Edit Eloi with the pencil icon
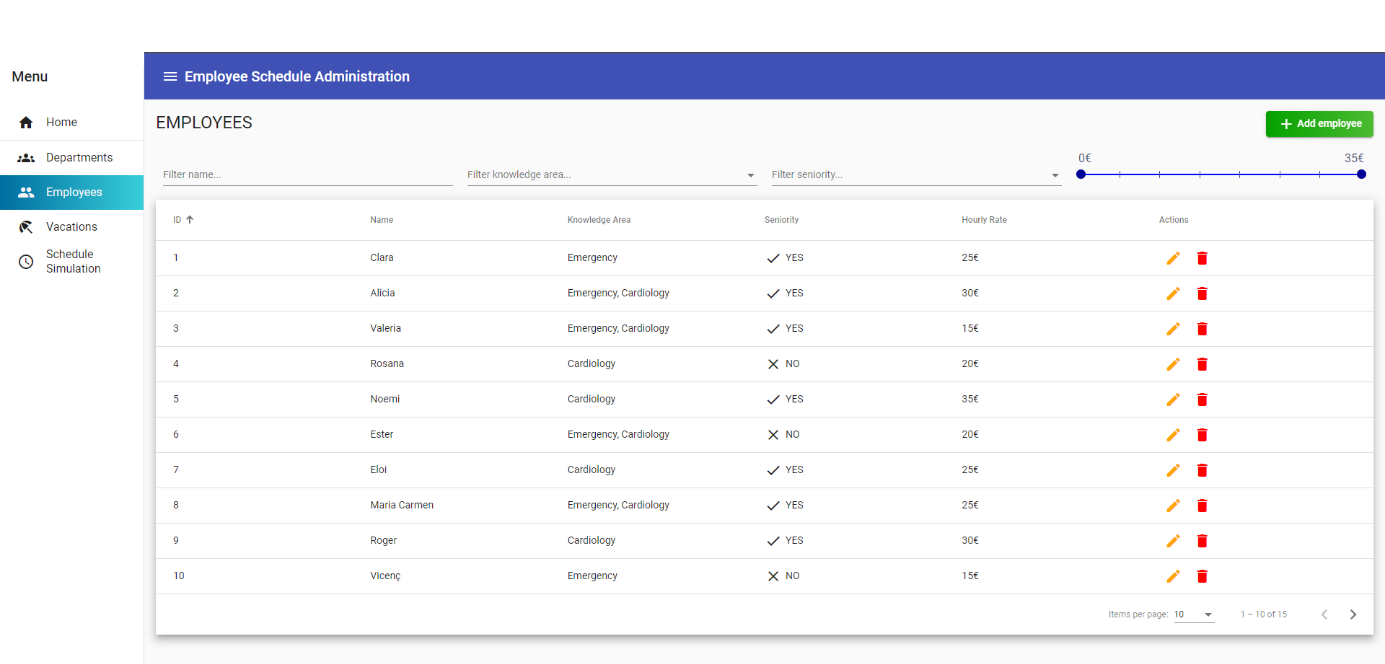Screen dimensions: 1385x664 click(1173, 470)
